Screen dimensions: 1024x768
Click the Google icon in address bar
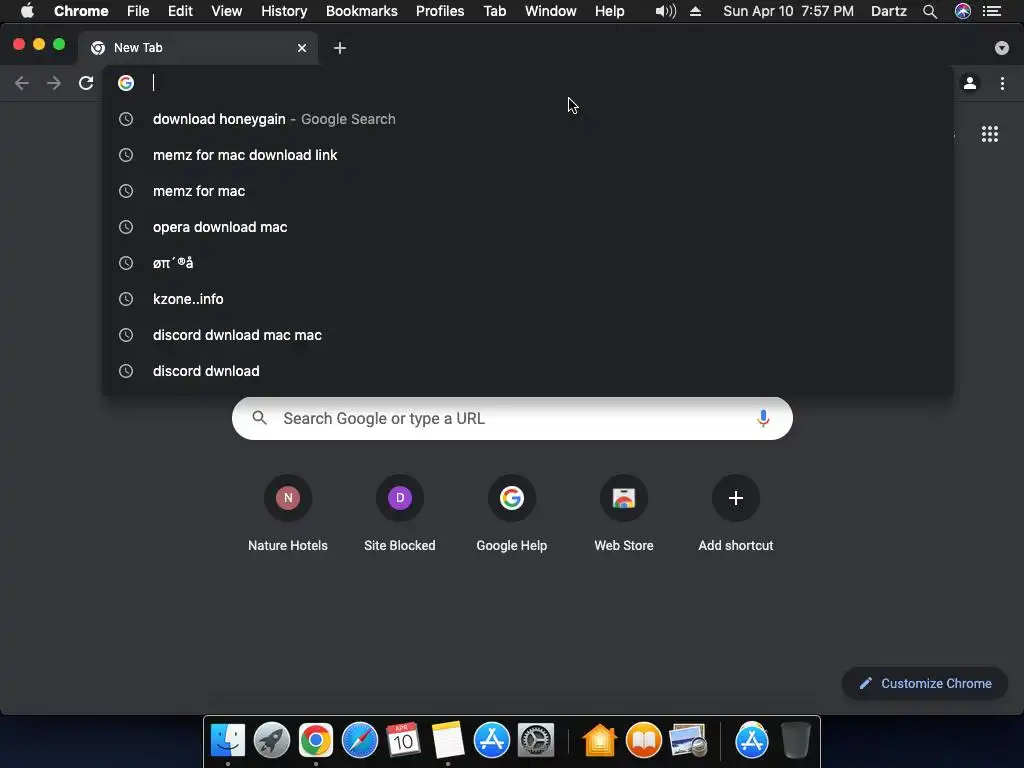[126, 83]
